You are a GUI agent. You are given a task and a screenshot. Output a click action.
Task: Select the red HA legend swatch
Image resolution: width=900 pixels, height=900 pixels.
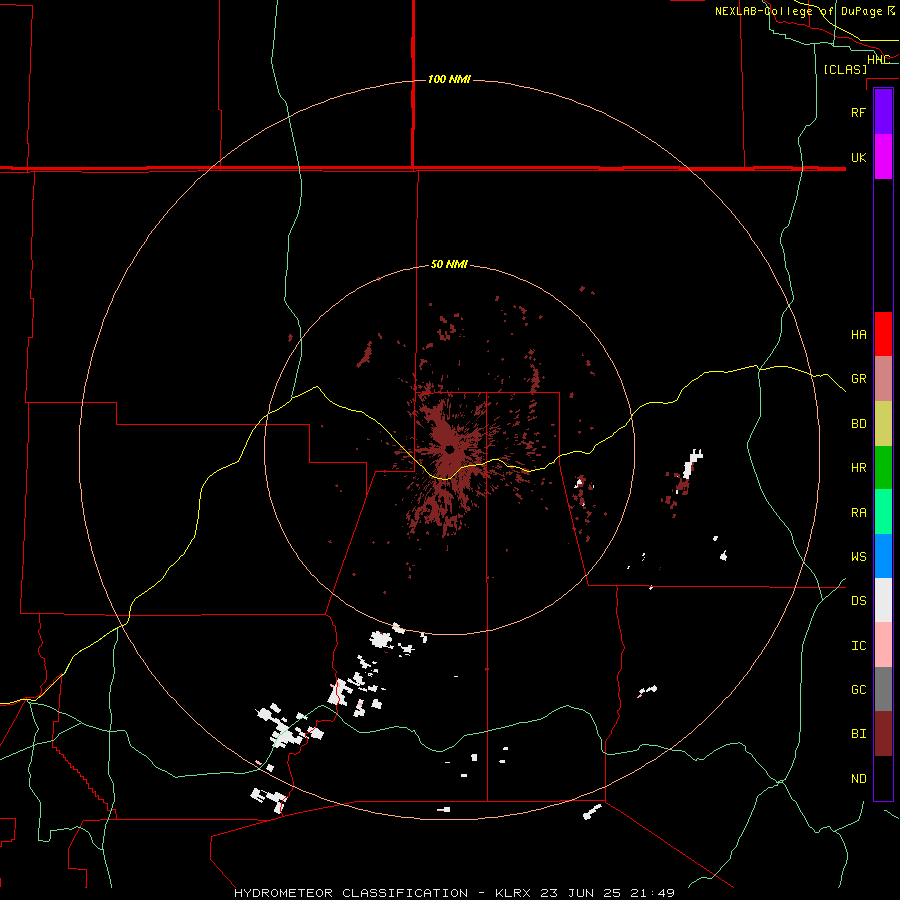coord(883,334)
